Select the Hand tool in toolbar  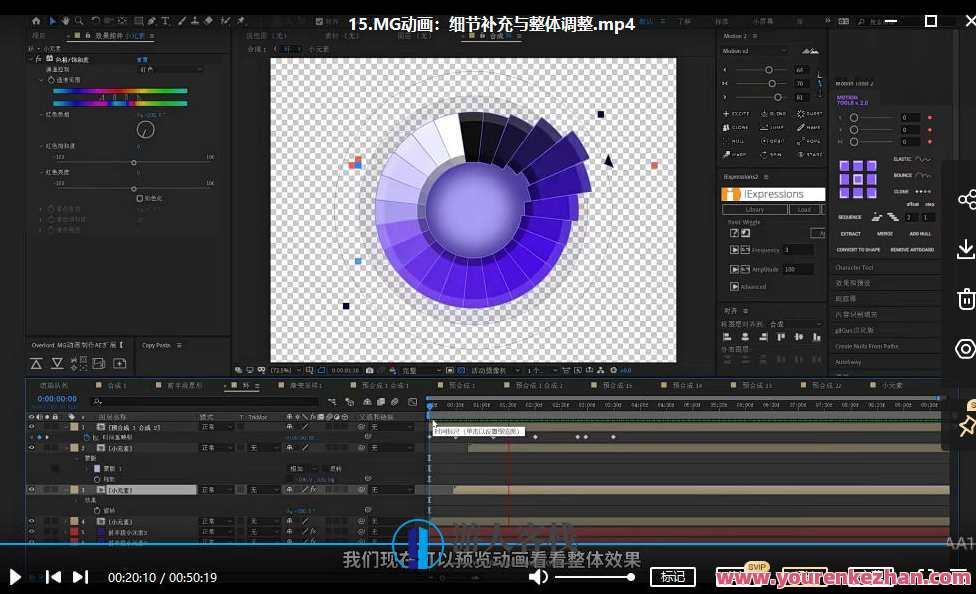tap(65, 20)
